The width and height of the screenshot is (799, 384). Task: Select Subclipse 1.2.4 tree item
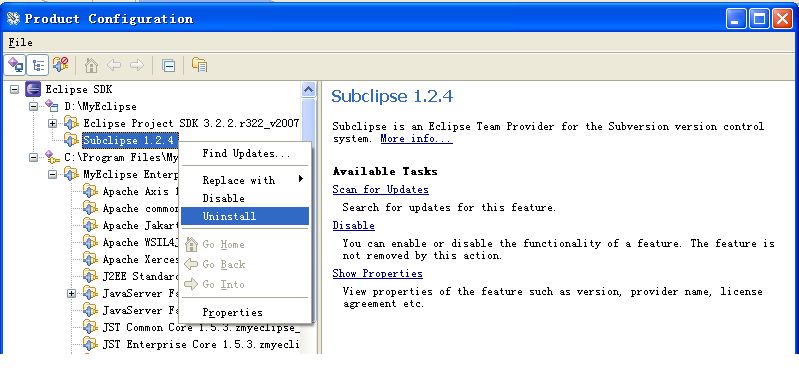130,140
